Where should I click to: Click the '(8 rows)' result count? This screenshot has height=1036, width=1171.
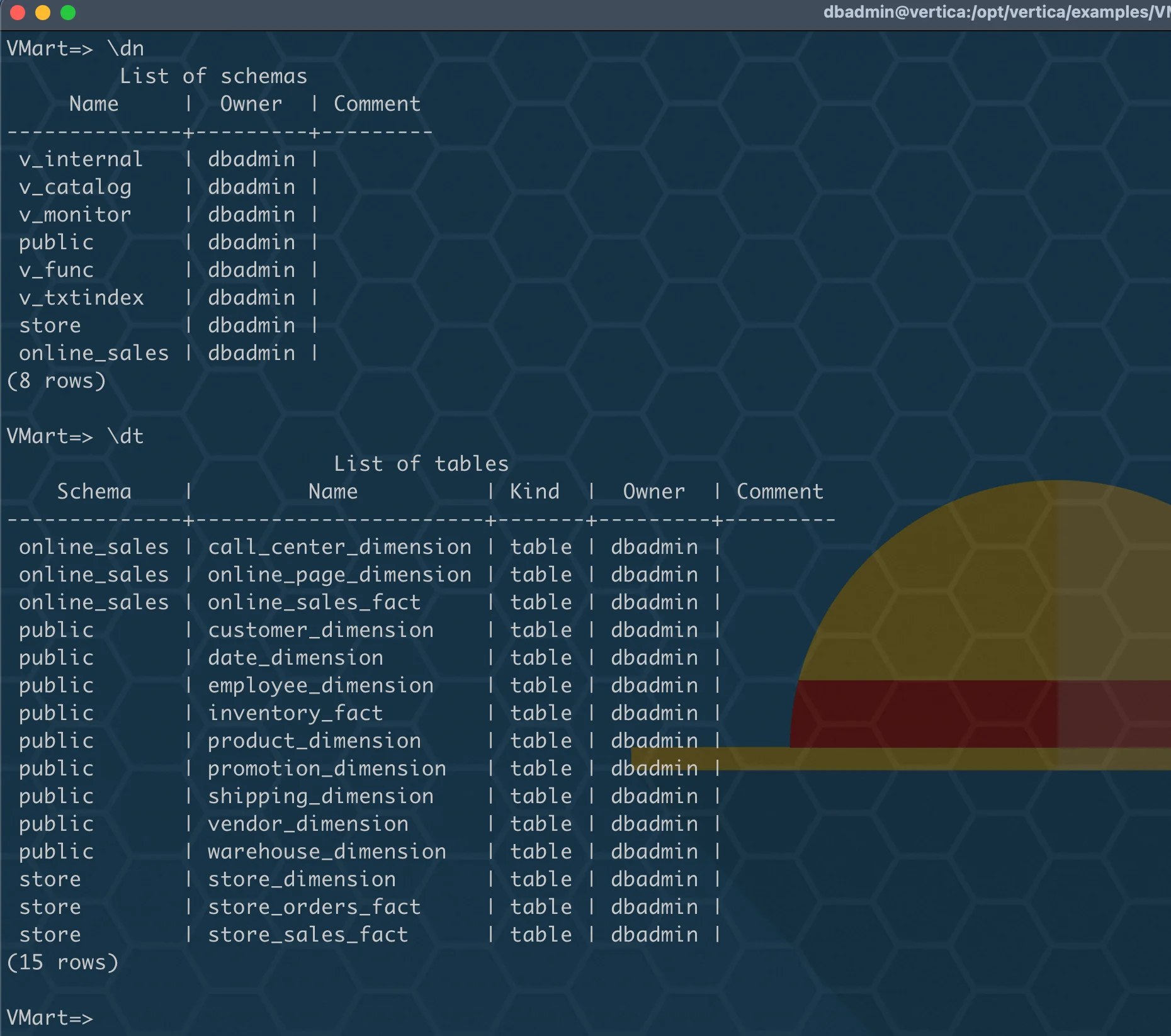pyautogui.click(x=56, y=381)
